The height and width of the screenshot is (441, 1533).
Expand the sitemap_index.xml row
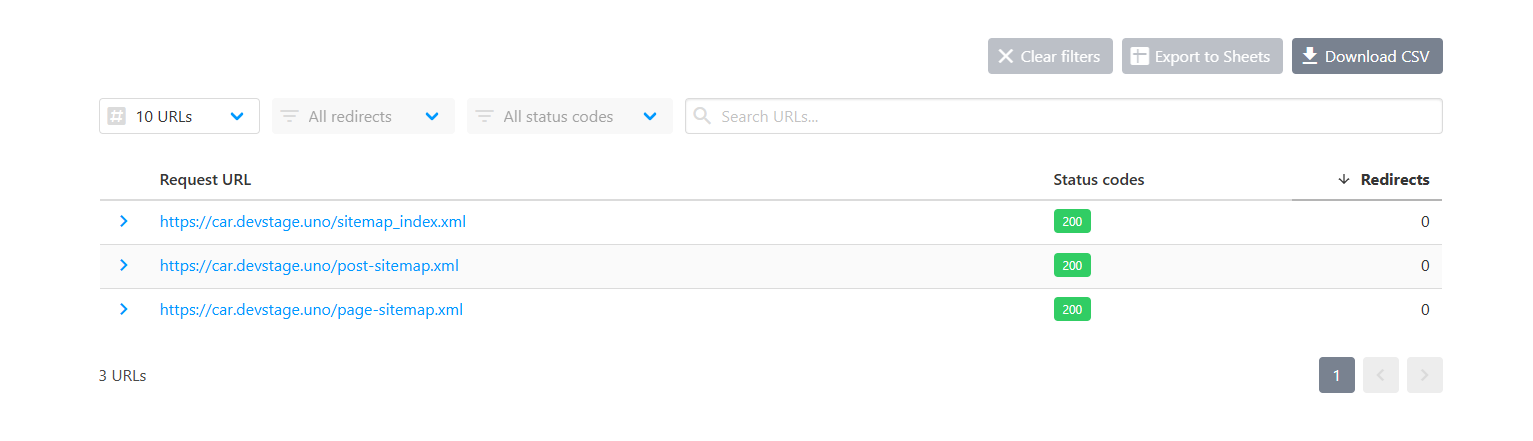(124, 221)
